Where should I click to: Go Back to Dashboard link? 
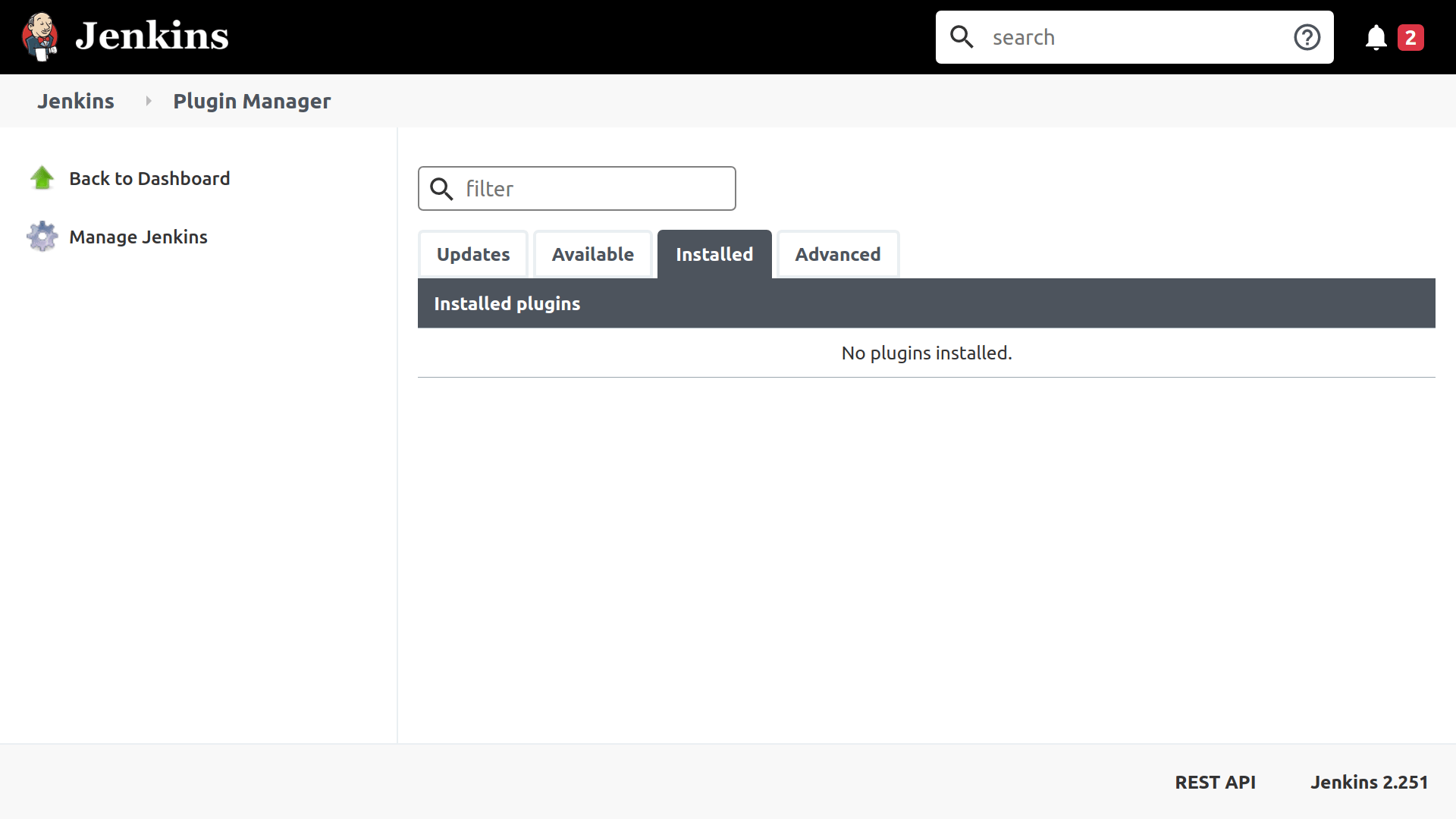click(149, 178)
